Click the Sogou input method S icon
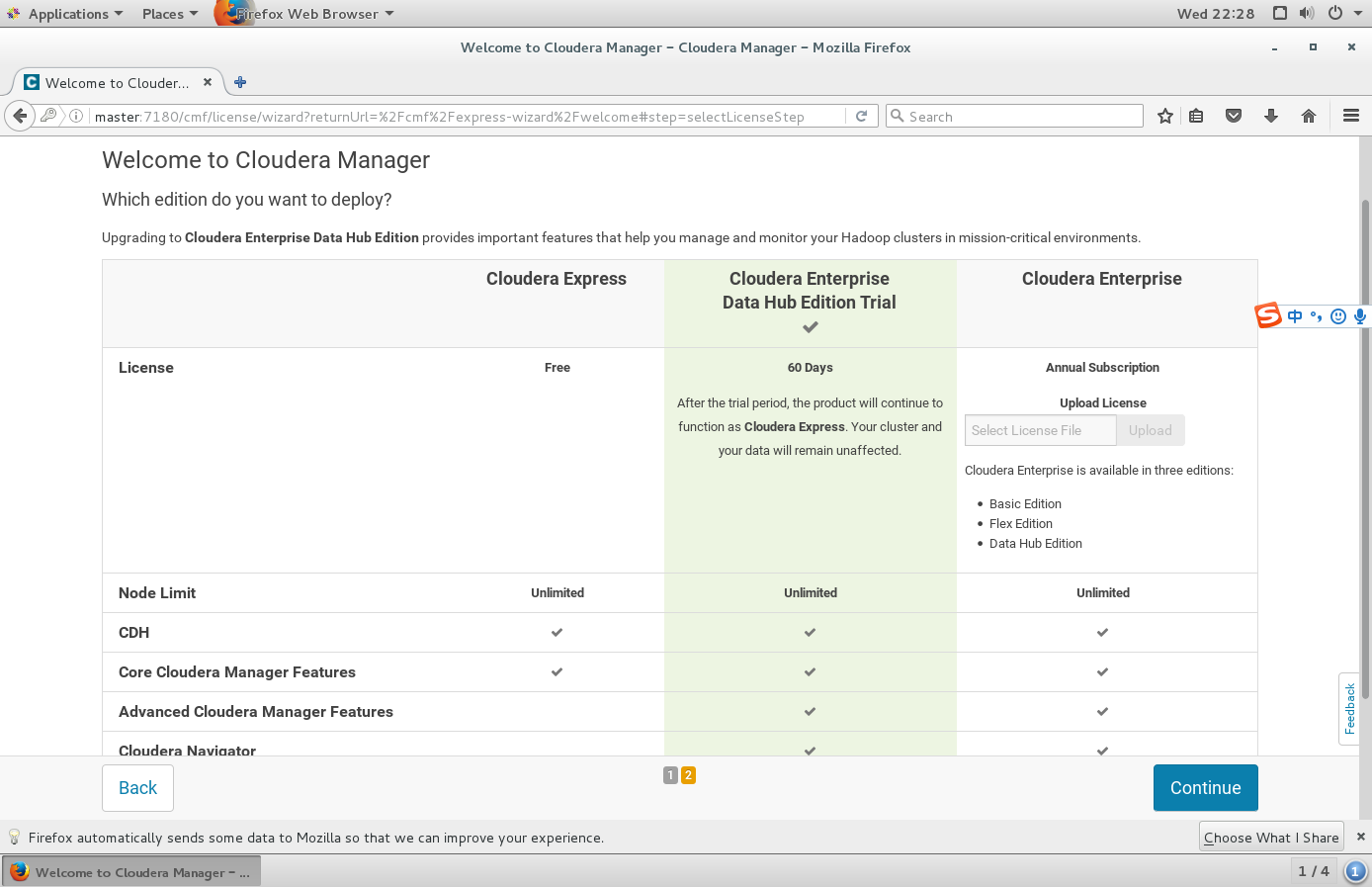 tap(1268, 315)
